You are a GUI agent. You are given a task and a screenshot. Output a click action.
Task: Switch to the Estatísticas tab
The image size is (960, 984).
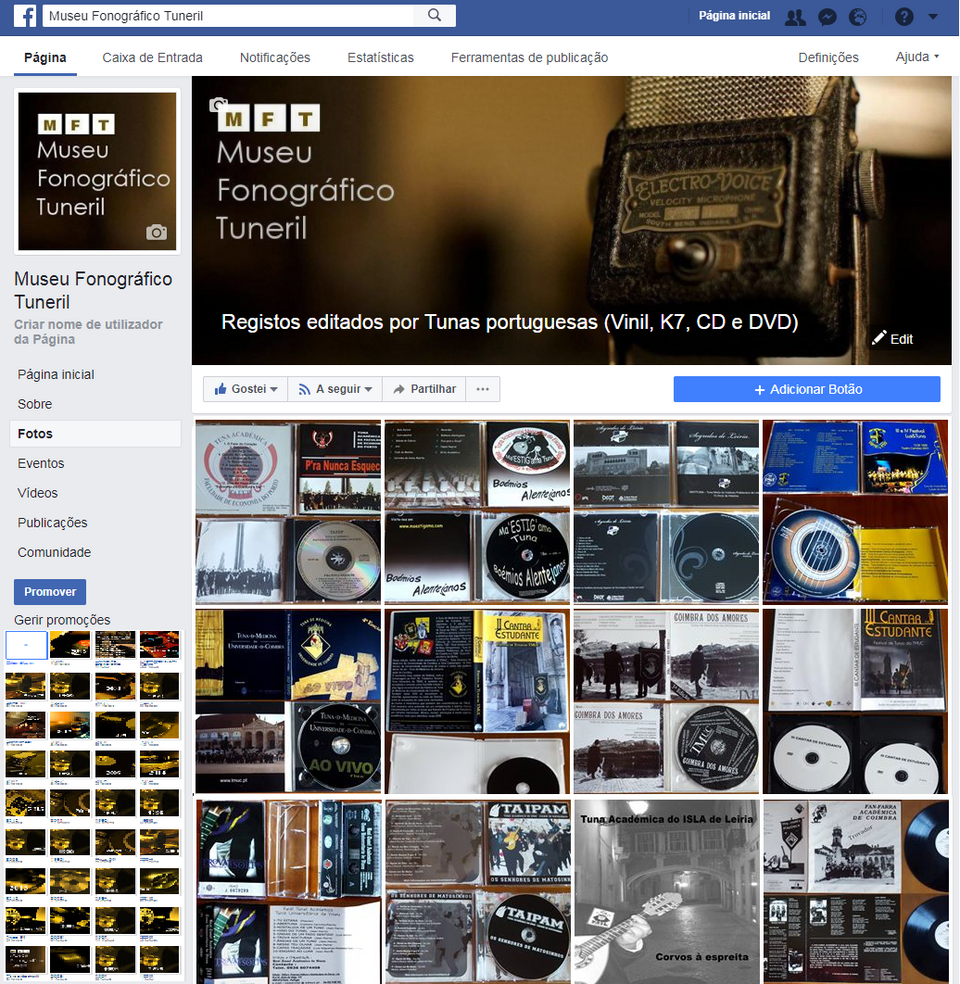[x=380, y=57]
